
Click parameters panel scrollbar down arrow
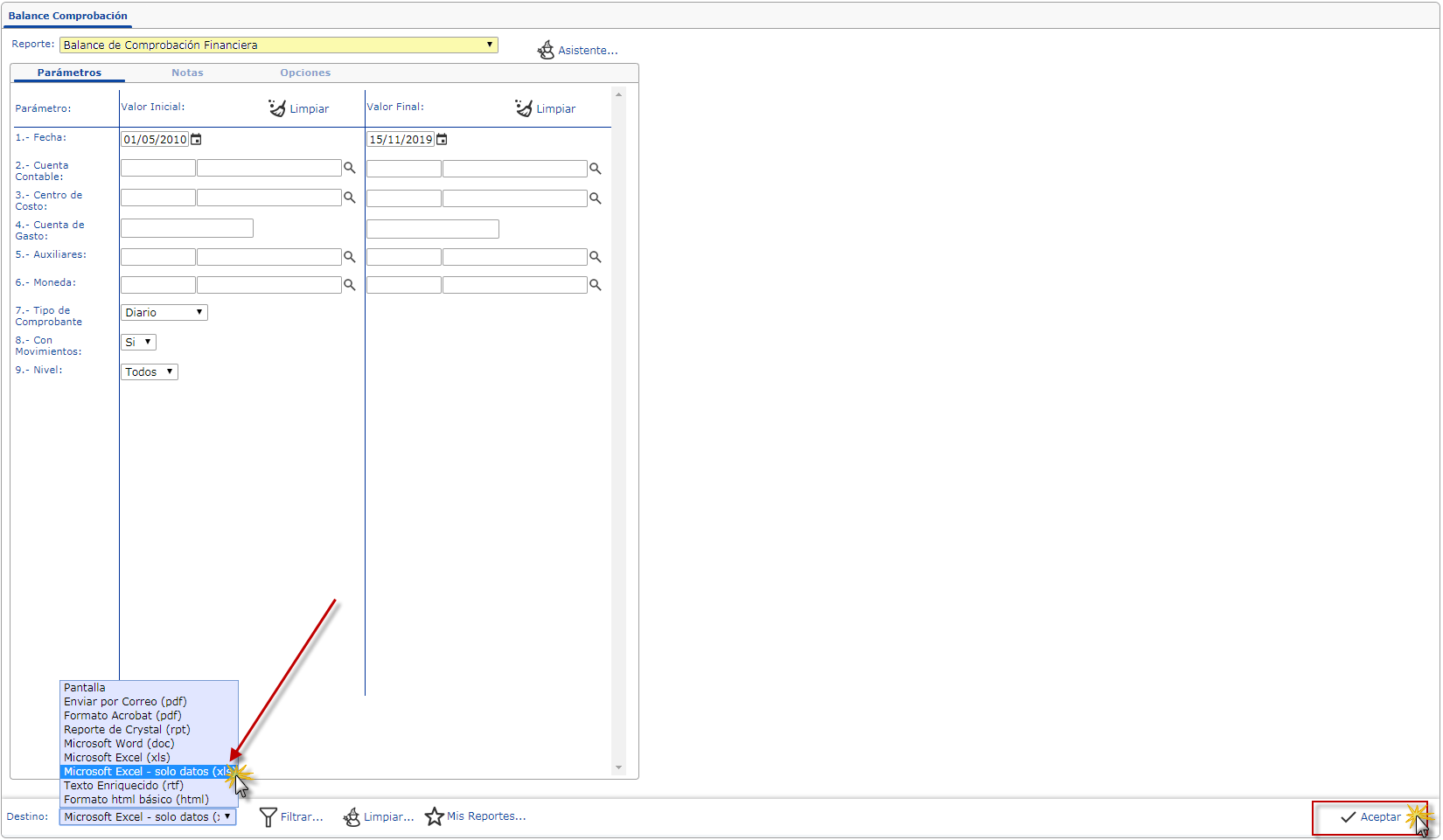click(x=618, y=768)
